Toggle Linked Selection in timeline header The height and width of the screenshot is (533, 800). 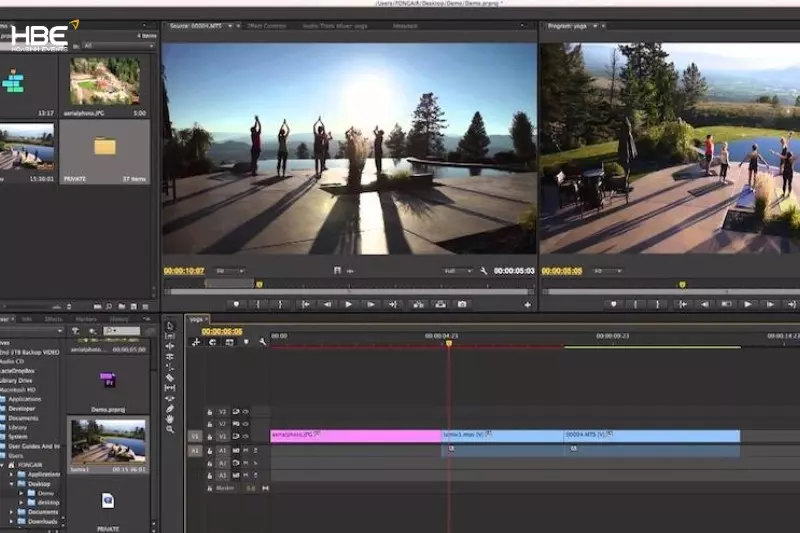(229, 342)
